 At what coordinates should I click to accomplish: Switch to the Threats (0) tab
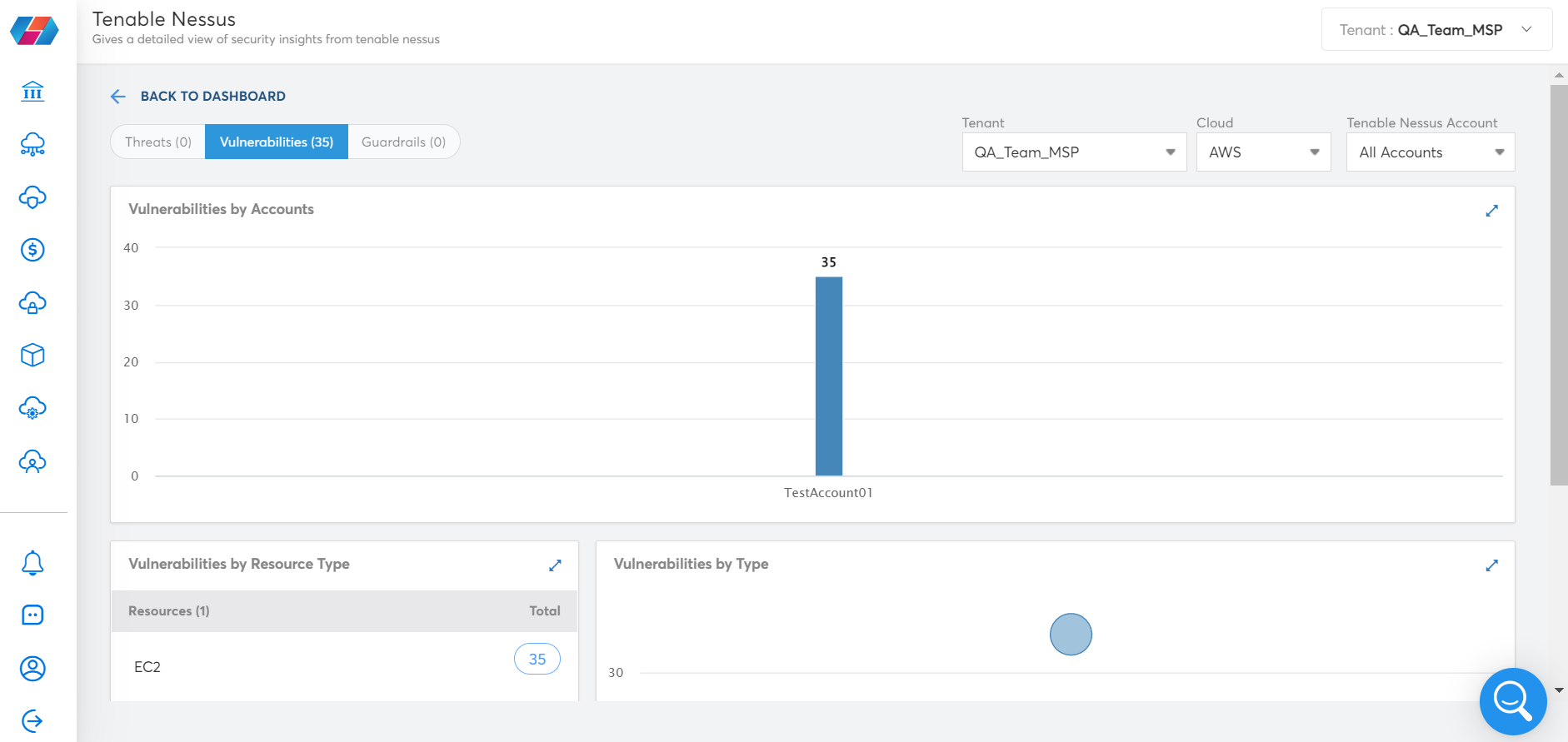point(158,142)
